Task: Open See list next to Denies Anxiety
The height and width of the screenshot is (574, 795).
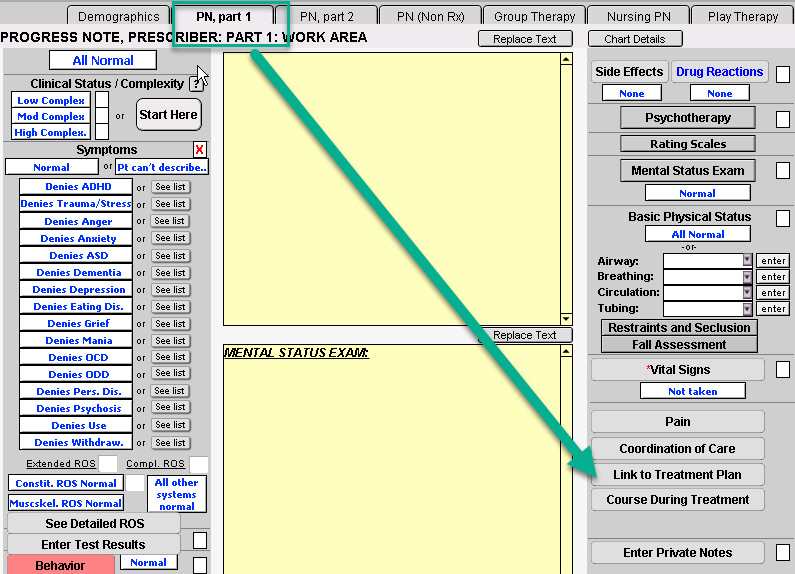Action: pos(171,239)
